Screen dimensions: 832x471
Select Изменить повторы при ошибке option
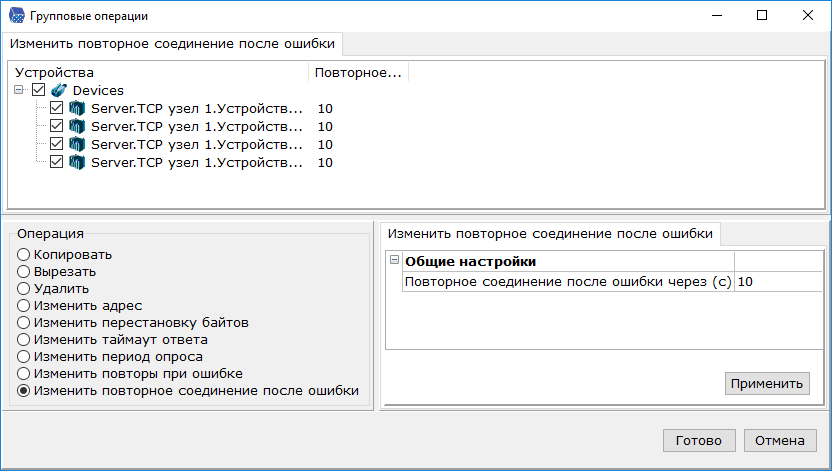click(x=23, y=373)
